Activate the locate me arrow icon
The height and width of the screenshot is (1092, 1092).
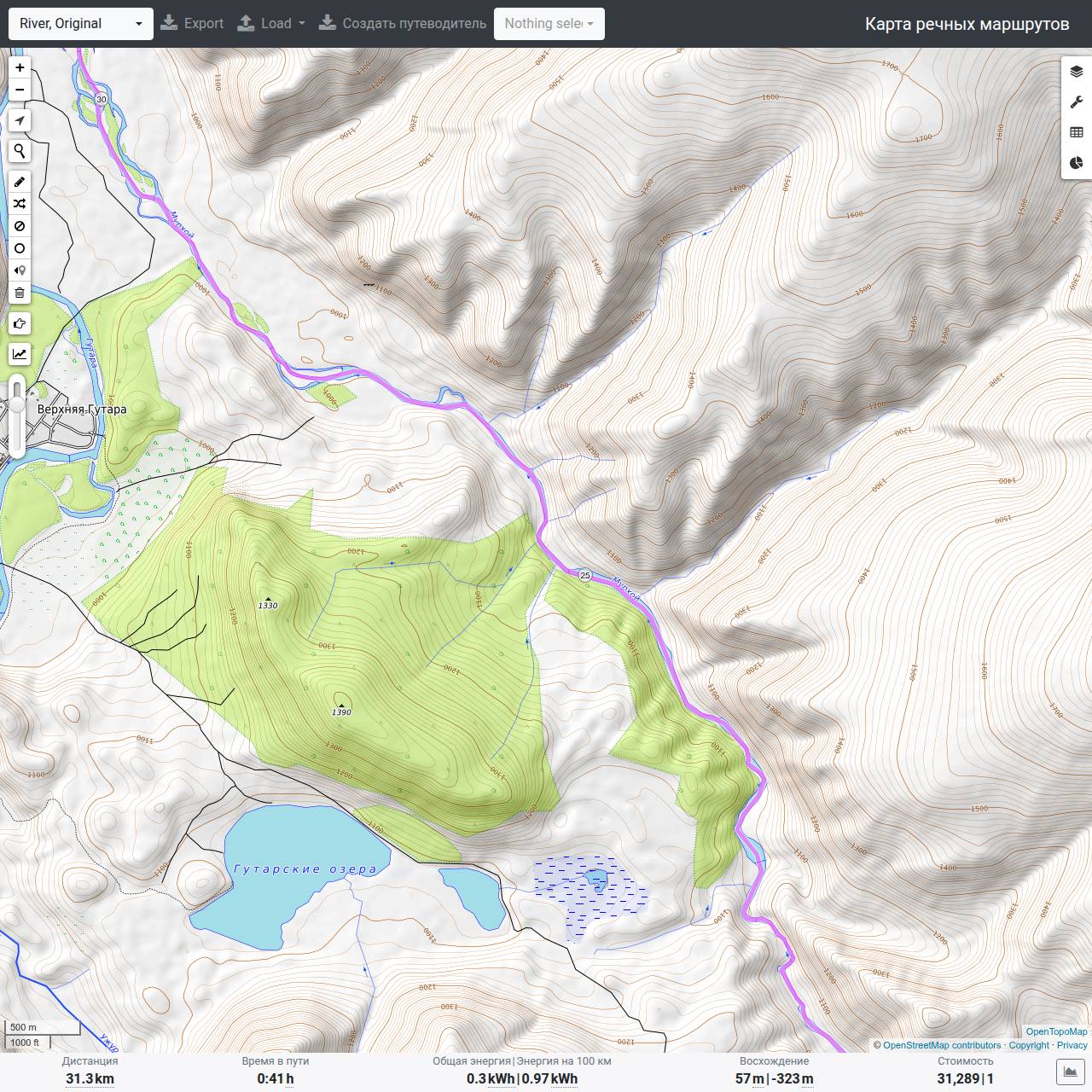coord(20,121)
